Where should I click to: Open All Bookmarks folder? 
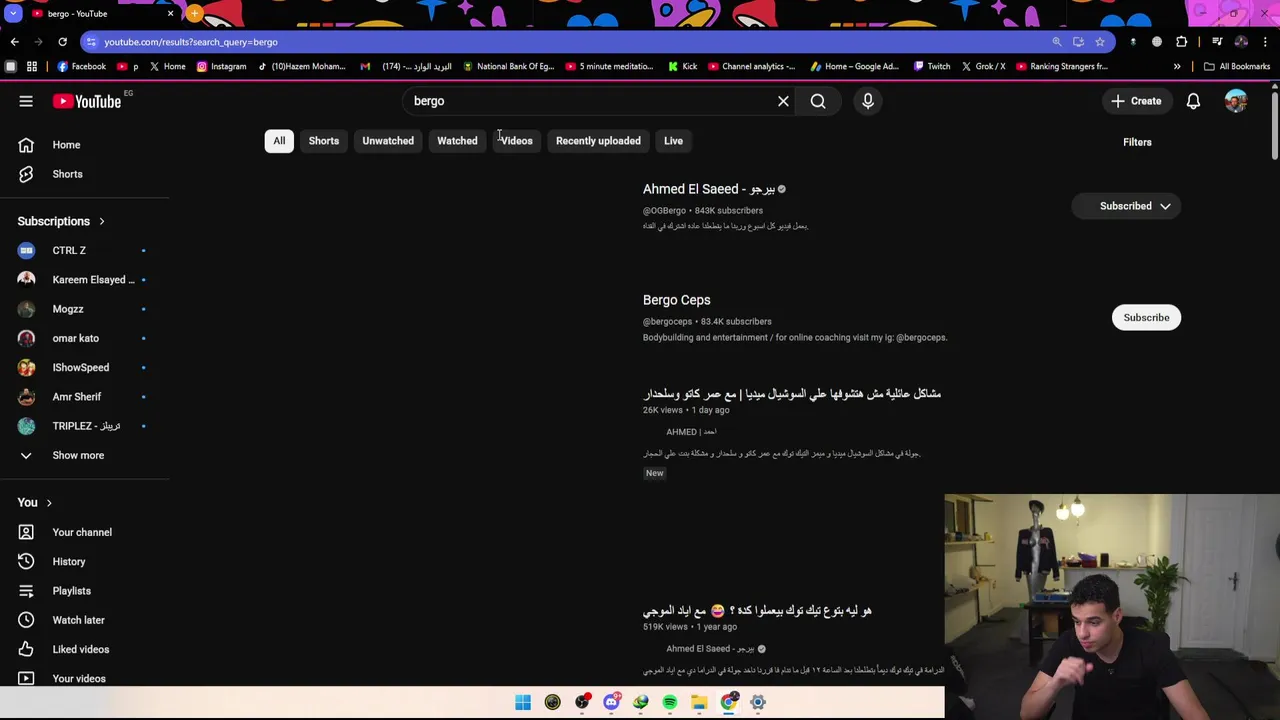coord(1237,66)
